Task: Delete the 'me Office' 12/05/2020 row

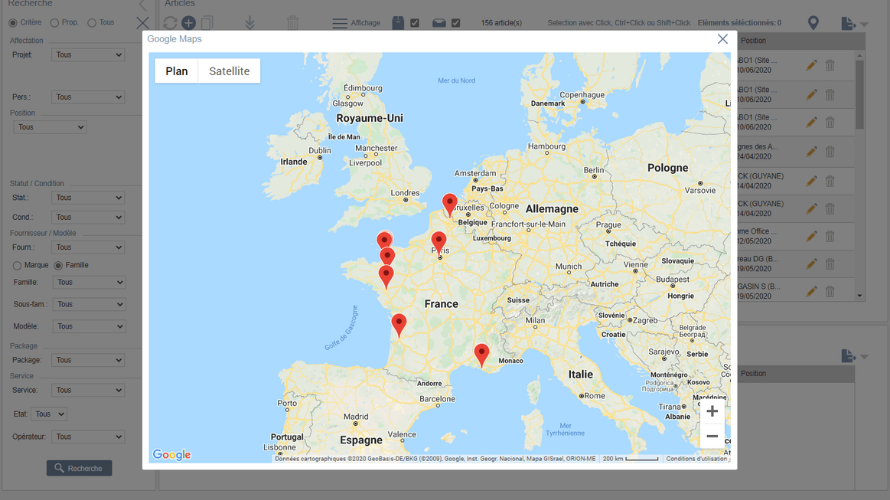Action: coord(830,236)
